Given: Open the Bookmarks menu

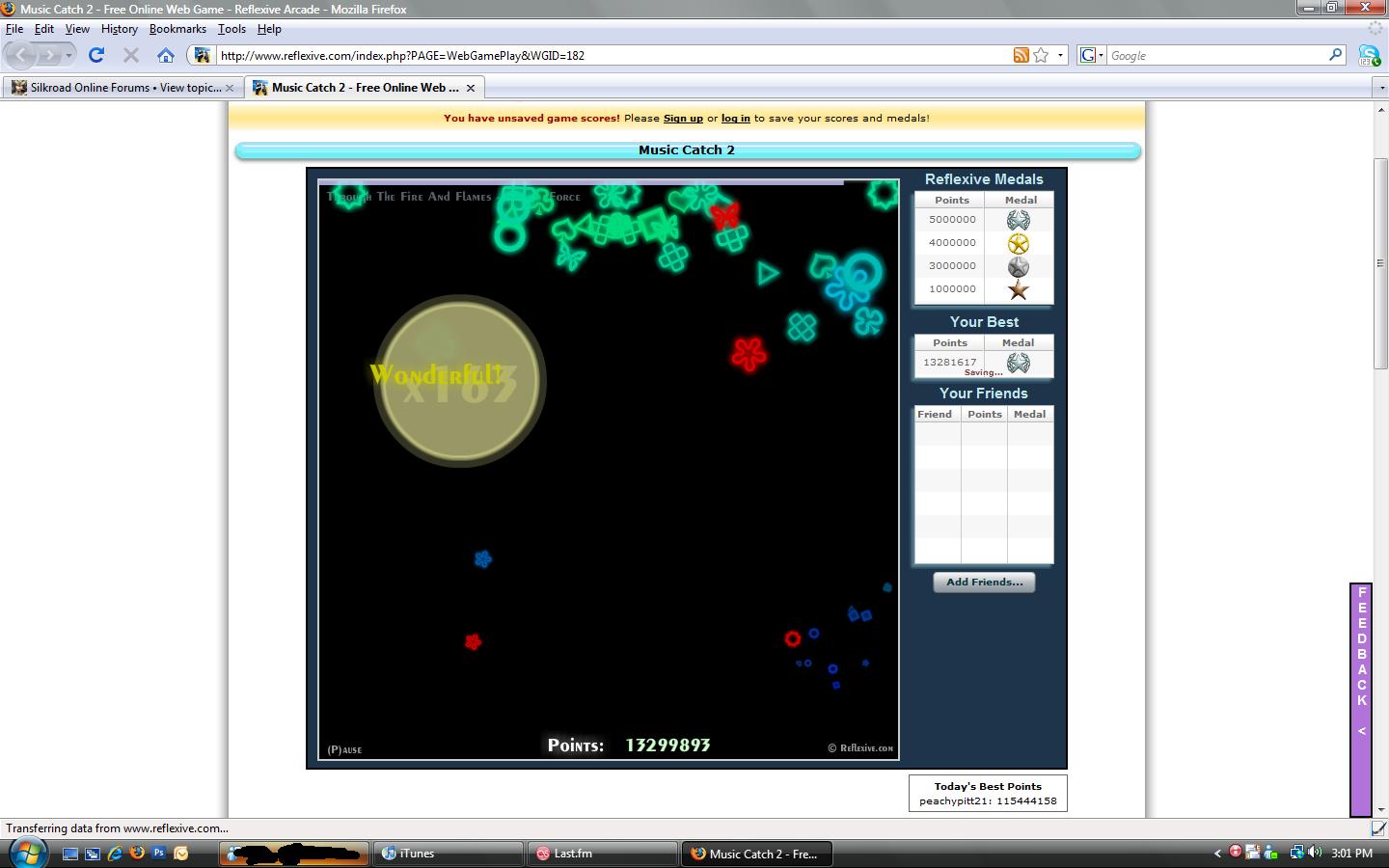Looking at the screenshot, I should (x=177, y=29).
